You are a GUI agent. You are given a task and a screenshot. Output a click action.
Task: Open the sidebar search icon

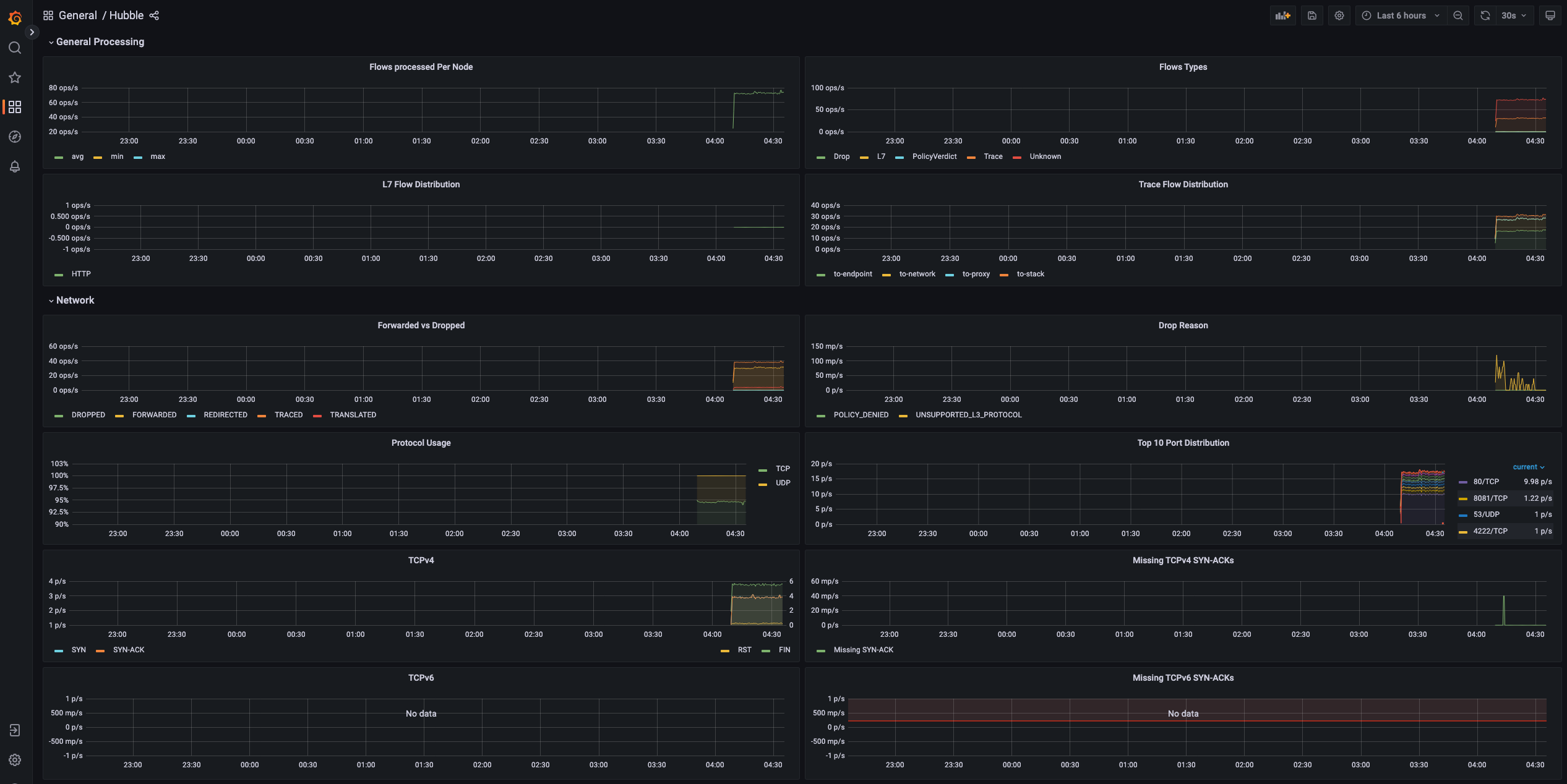point(15,48)
